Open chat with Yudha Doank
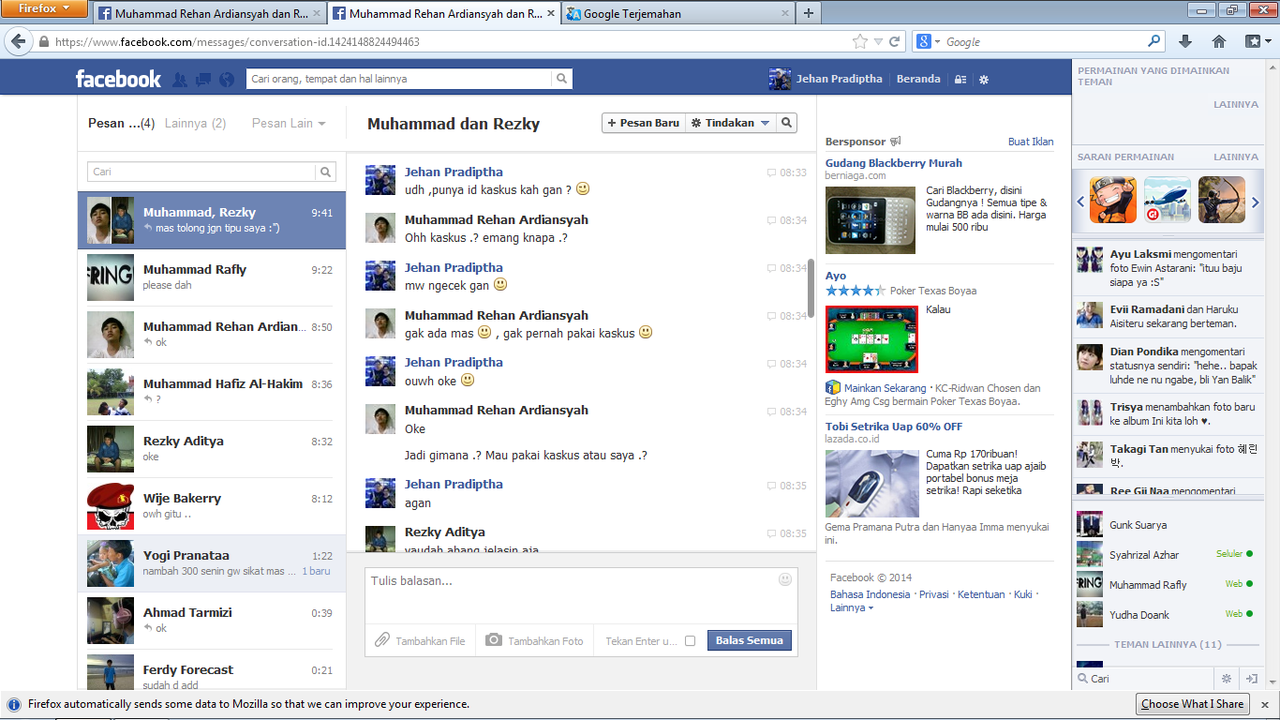 pyautogui.click(x=1165, y=615)
